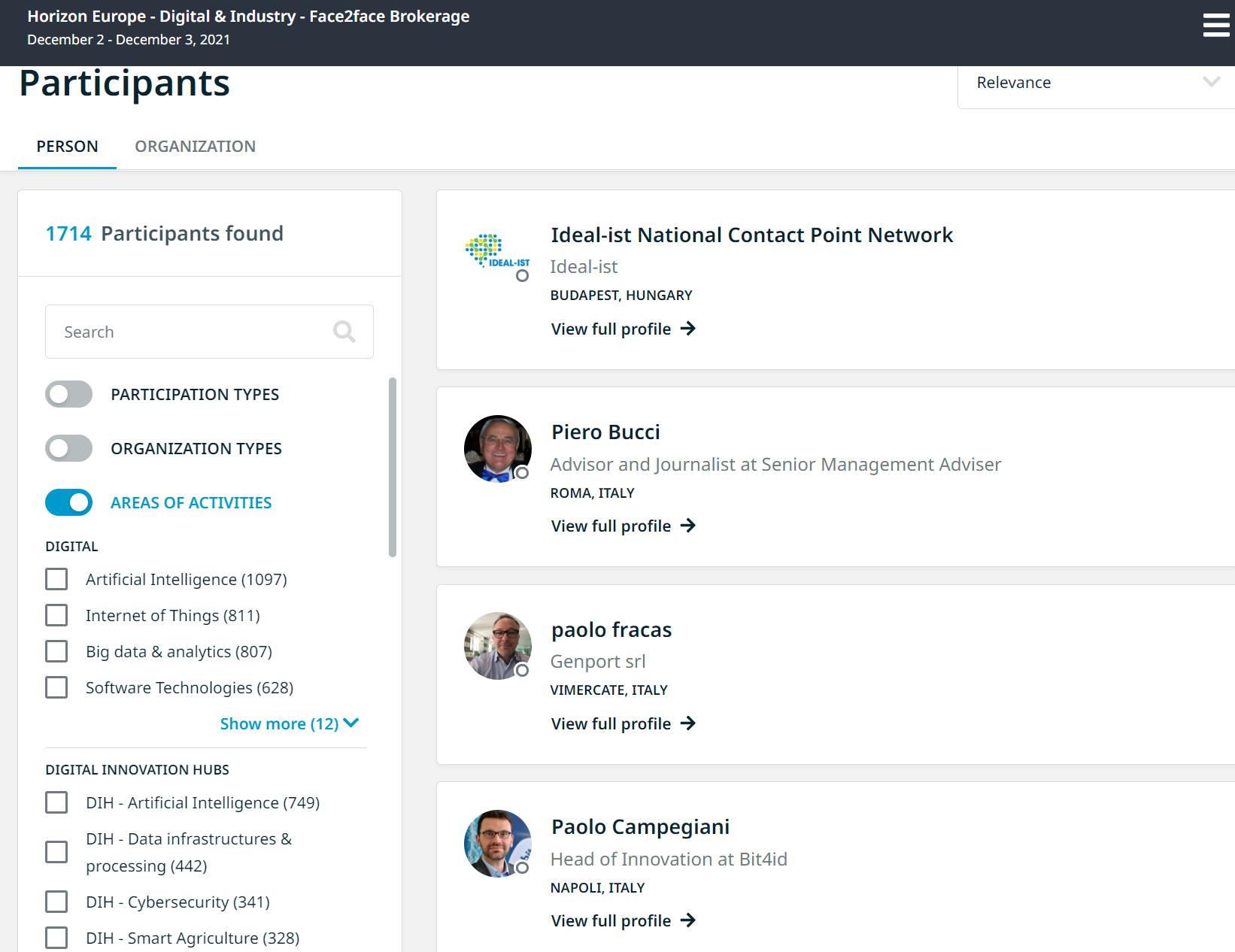The width and height of the screenshot is (1235, 952).
Task: Check DIH - Smart Agriculture (328) checkbox
Action: tap(56, 938)
